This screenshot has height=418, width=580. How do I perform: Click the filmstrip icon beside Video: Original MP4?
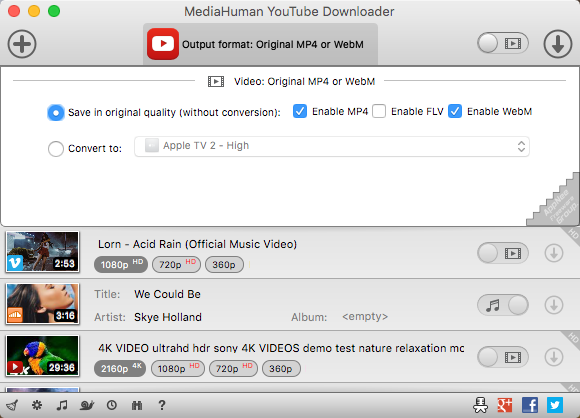(x=216, y=81)
